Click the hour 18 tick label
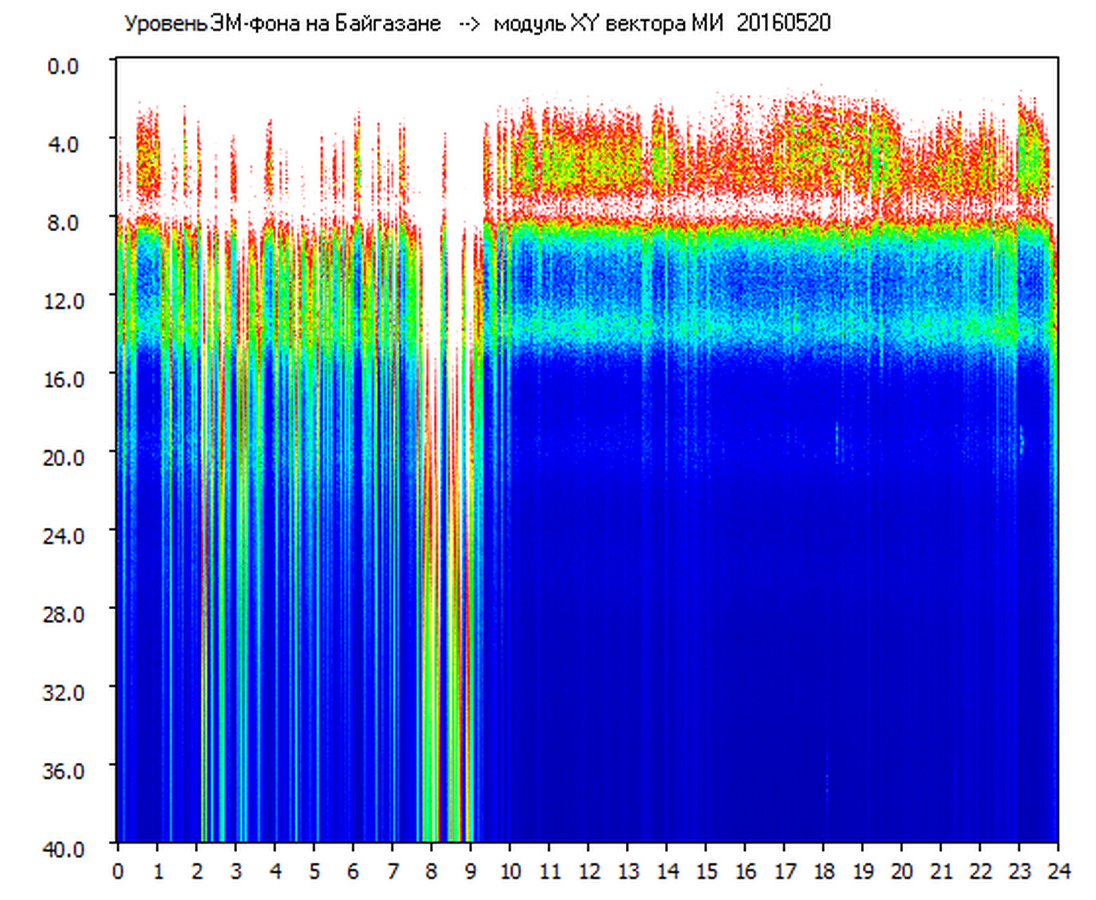The image size is (1096, 900). tap(824, 871)
